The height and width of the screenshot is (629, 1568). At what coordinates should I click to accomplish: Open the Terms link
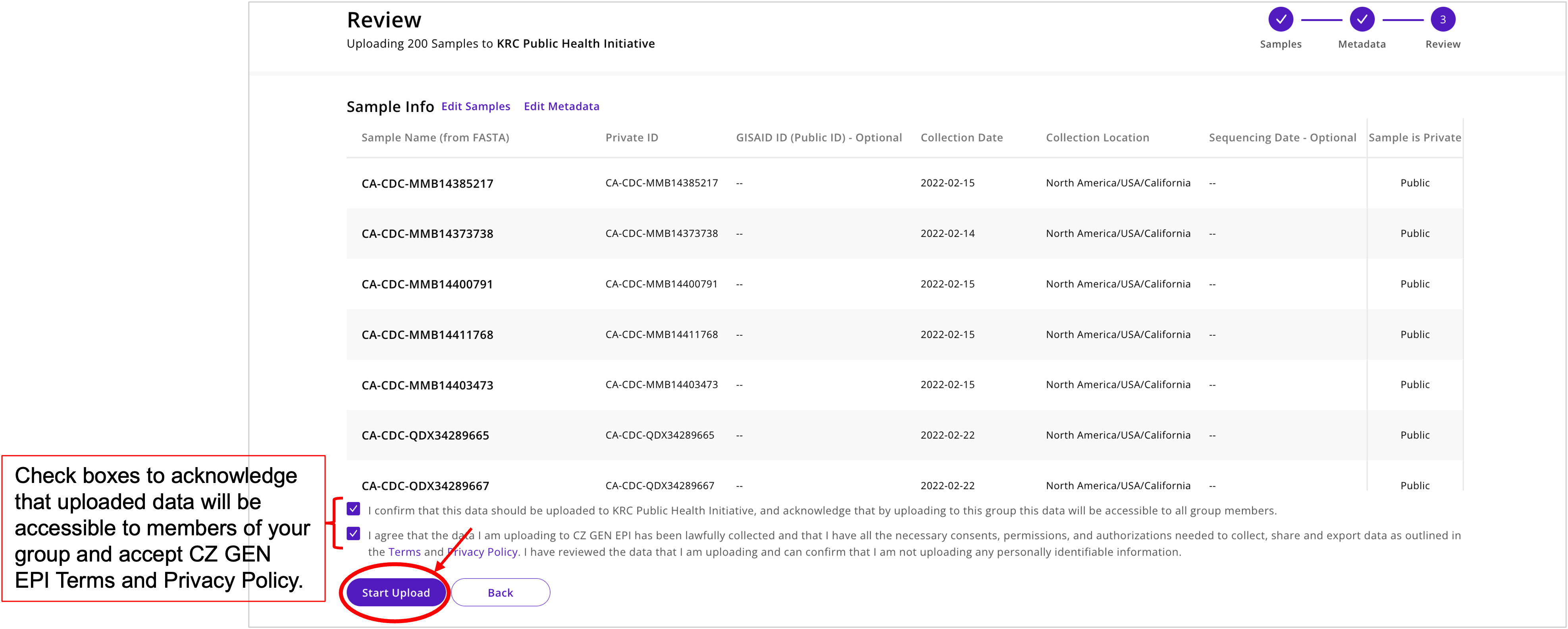pyautogui.click(x=404, y=552)
